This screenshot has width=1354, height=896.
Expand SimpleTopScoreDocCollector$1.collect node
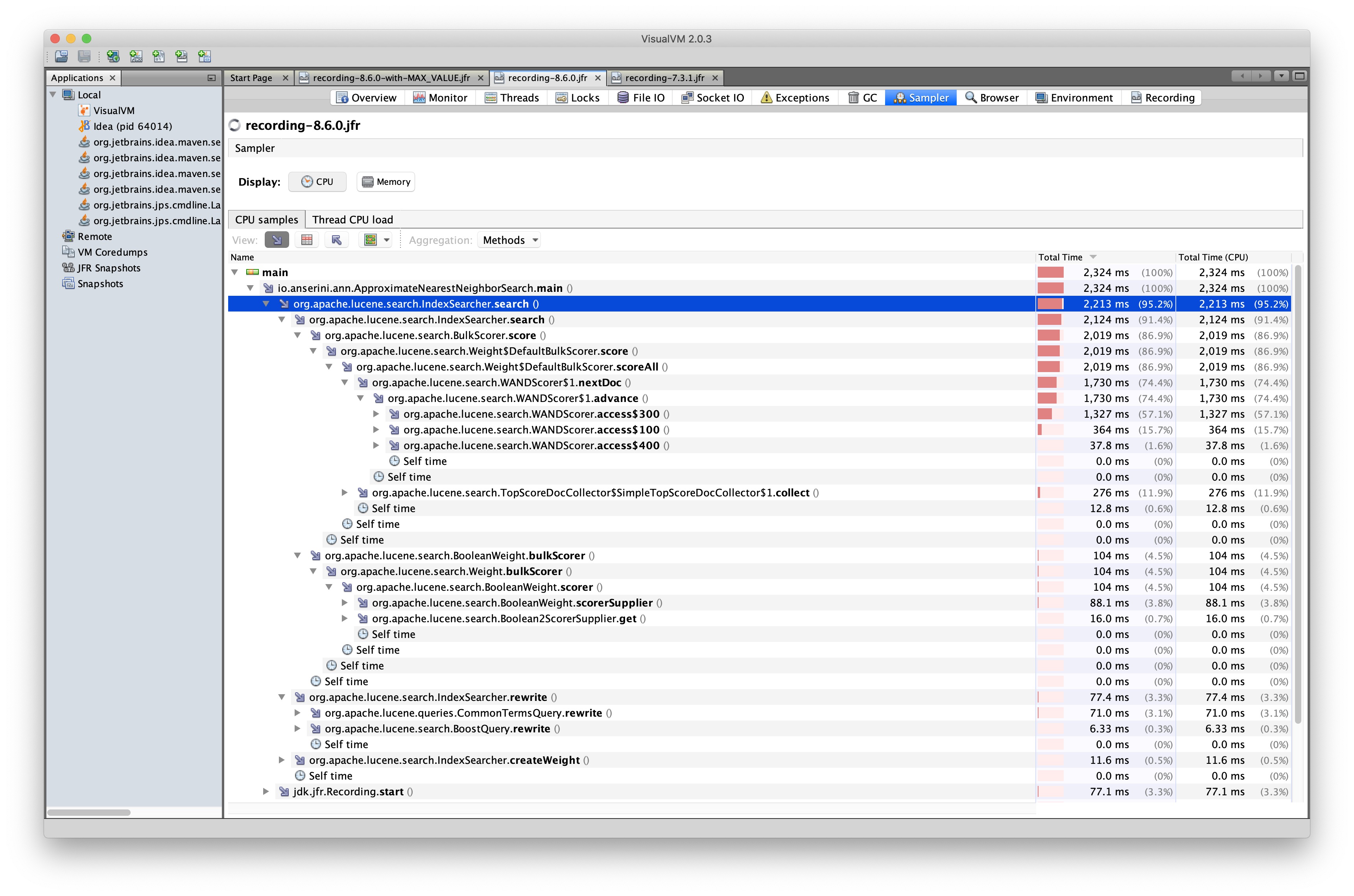[x=345, y=492]
